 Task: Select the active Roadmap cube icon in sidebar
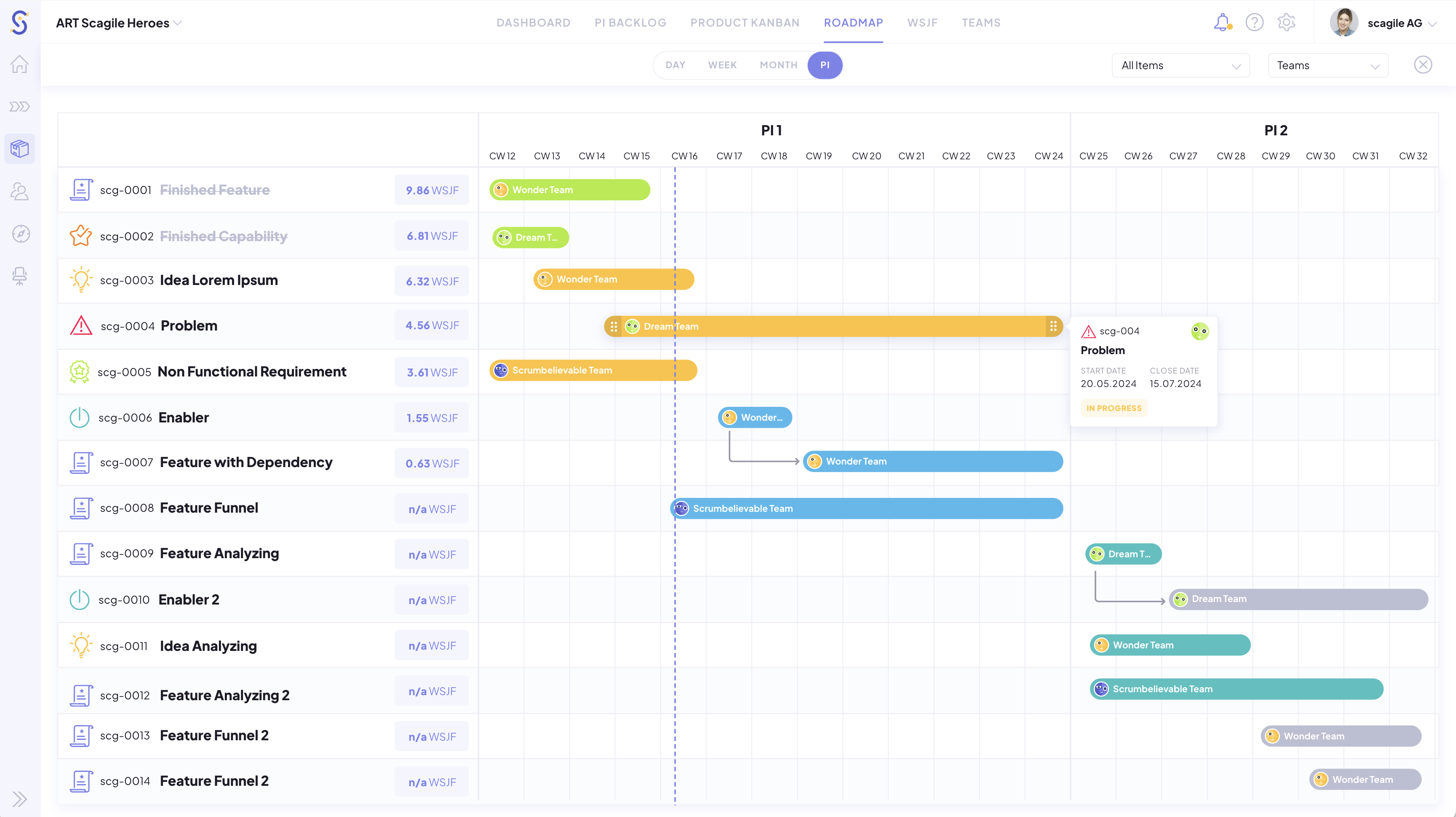(20, 148)
